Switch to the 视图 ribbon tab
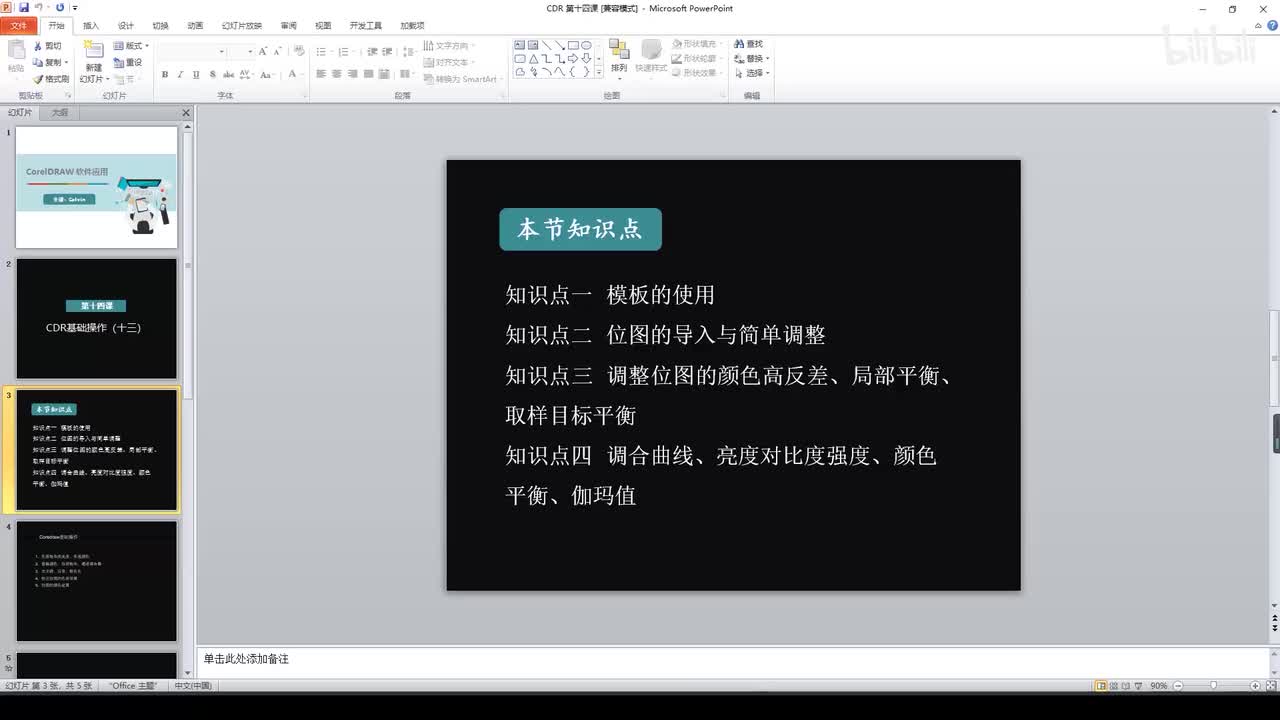The width and height of the screenshot is (1280, 720). [323, 26]
